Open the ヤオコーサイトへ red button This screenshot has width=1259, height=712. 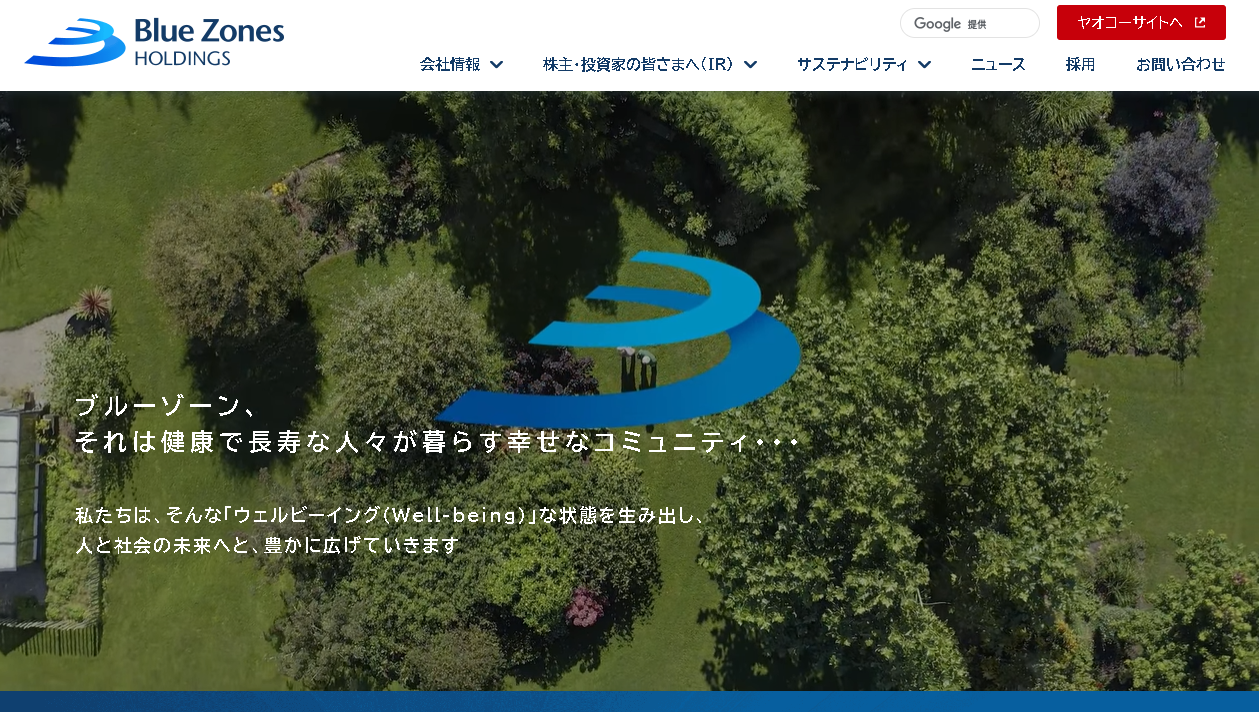pos(1140,23)
